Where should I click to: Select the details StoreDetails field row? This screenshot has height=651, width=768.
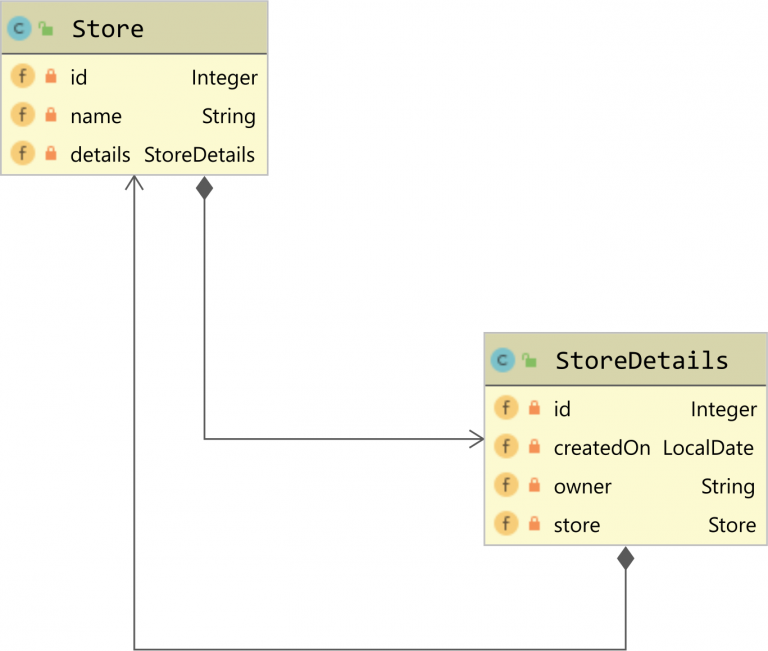coord(134,154)
